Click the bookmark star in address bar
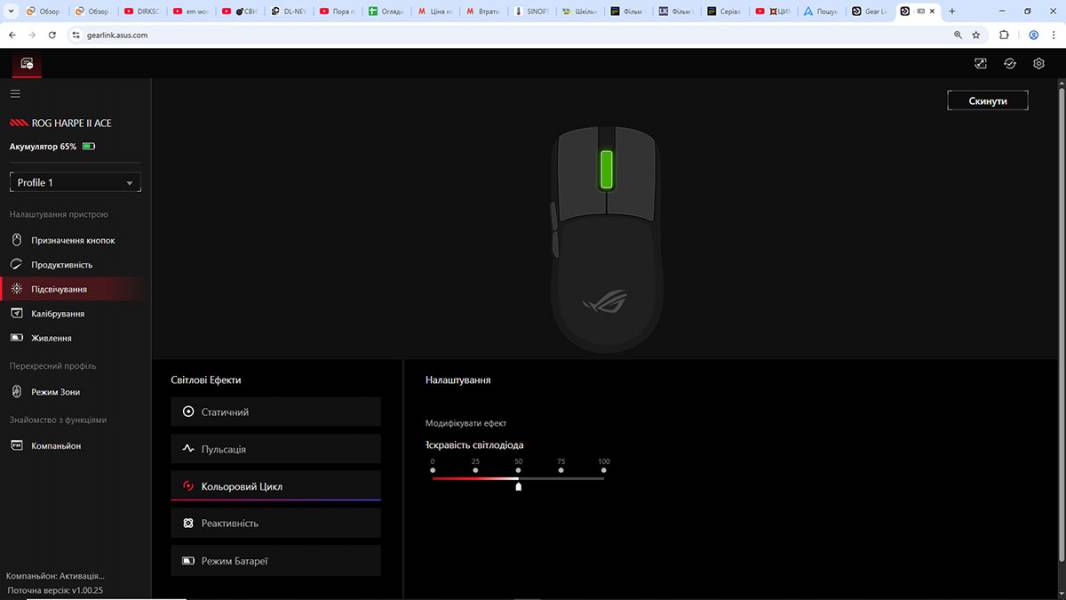 [x=976, y=35]
